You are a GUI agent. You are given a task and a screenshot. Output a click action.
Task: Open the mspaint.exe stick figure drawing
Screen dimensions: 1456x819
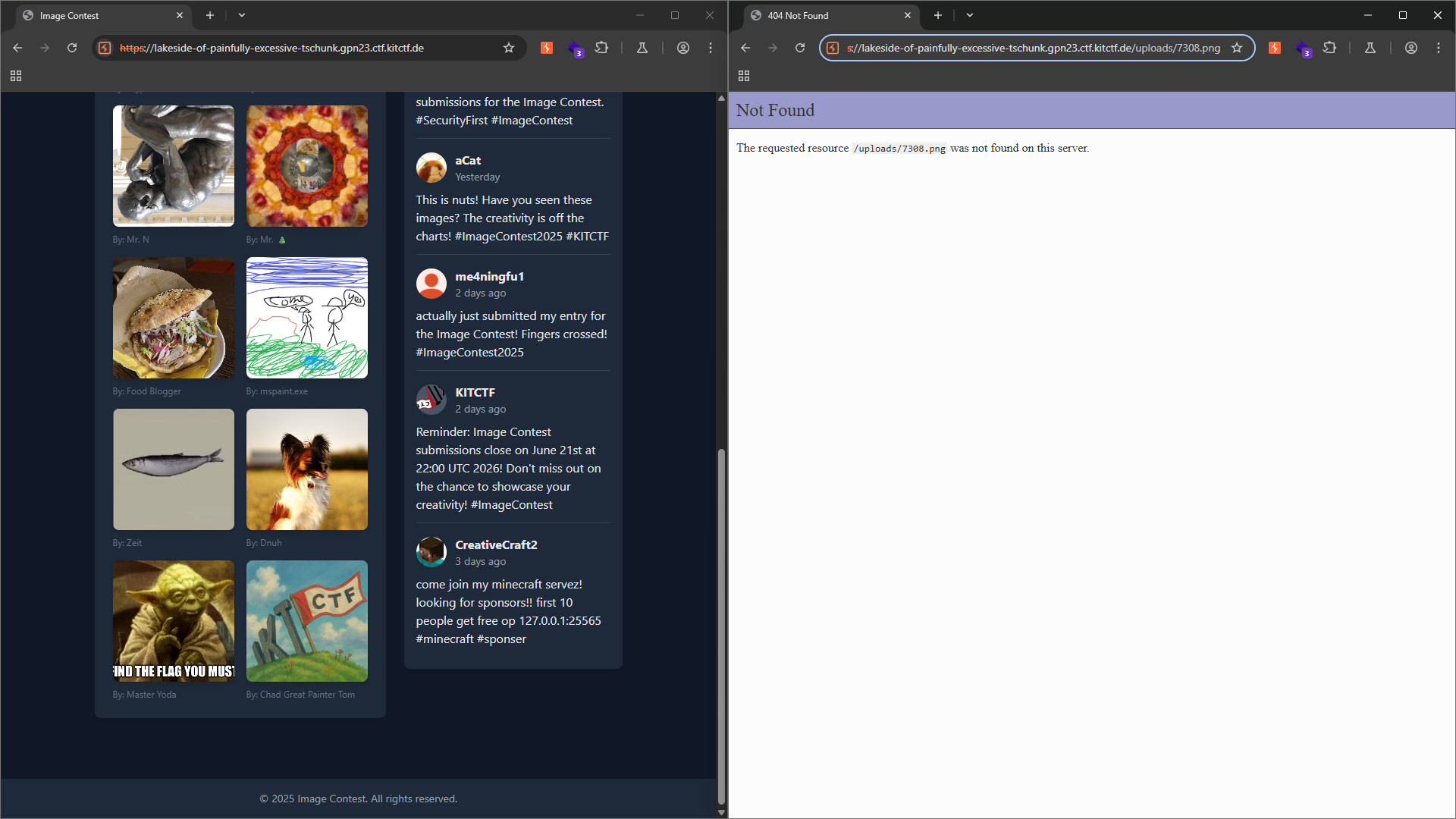point(307,318)
